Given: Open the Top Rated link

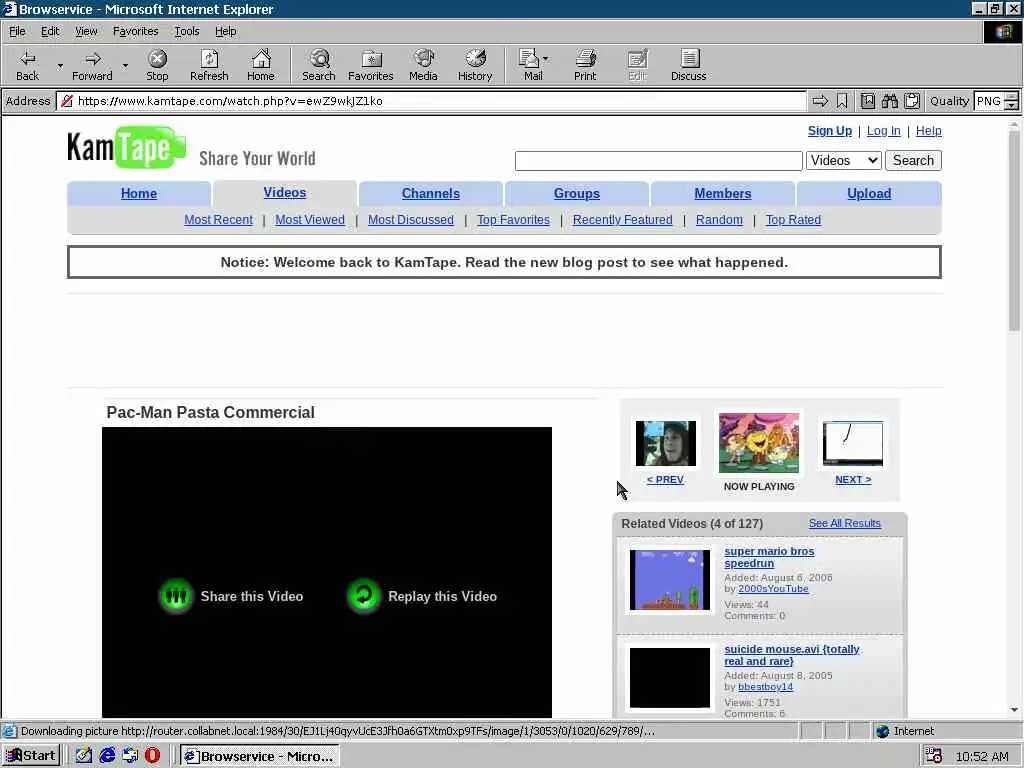Looking at the screenshot, I should coord(793,219).
